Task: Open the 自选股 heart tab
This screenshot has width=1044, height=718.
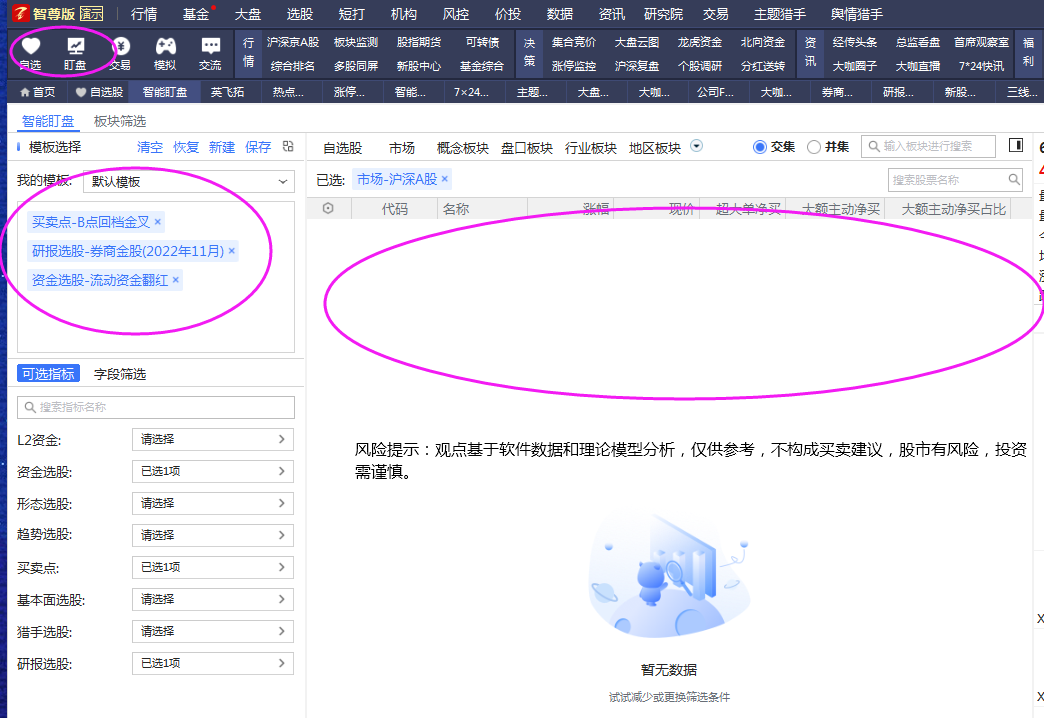Action: click(99, 92)
